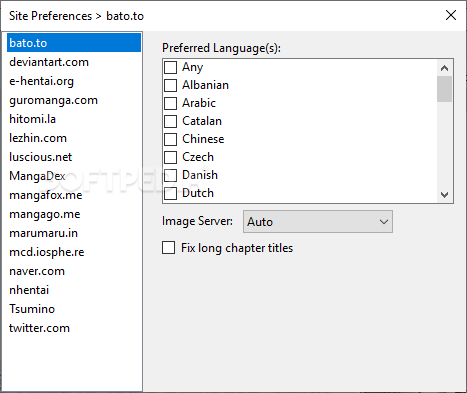Choose nhentai from the site list
467x393 pixels.
(x=74, y=290)
